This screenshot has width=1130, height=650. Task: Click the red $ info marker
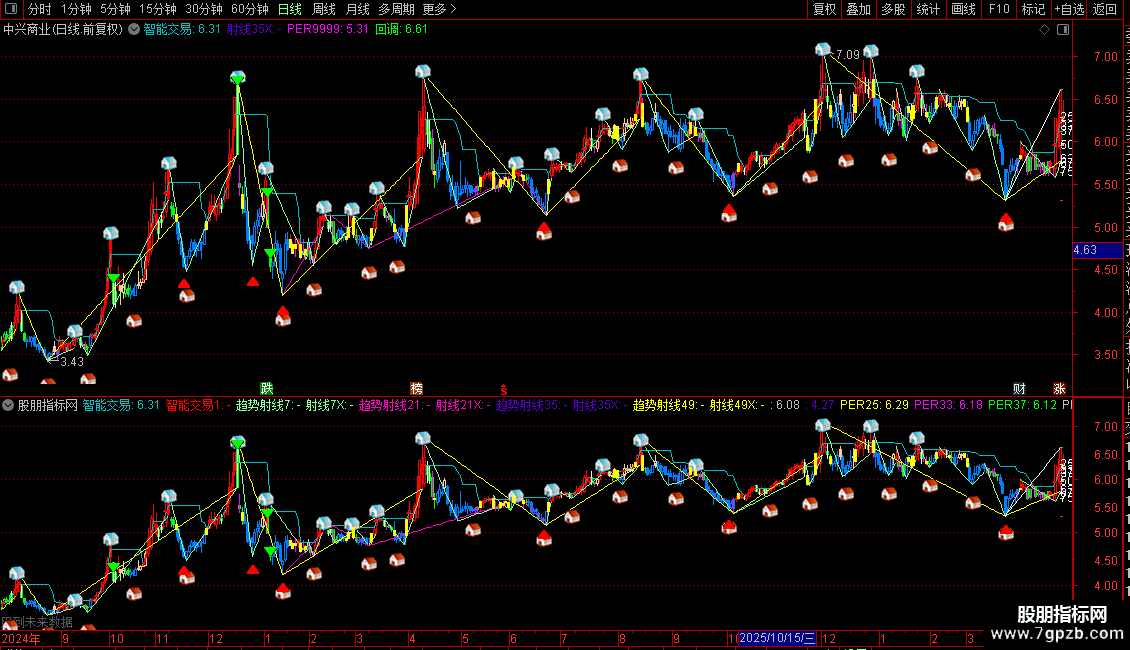[504, 389]
